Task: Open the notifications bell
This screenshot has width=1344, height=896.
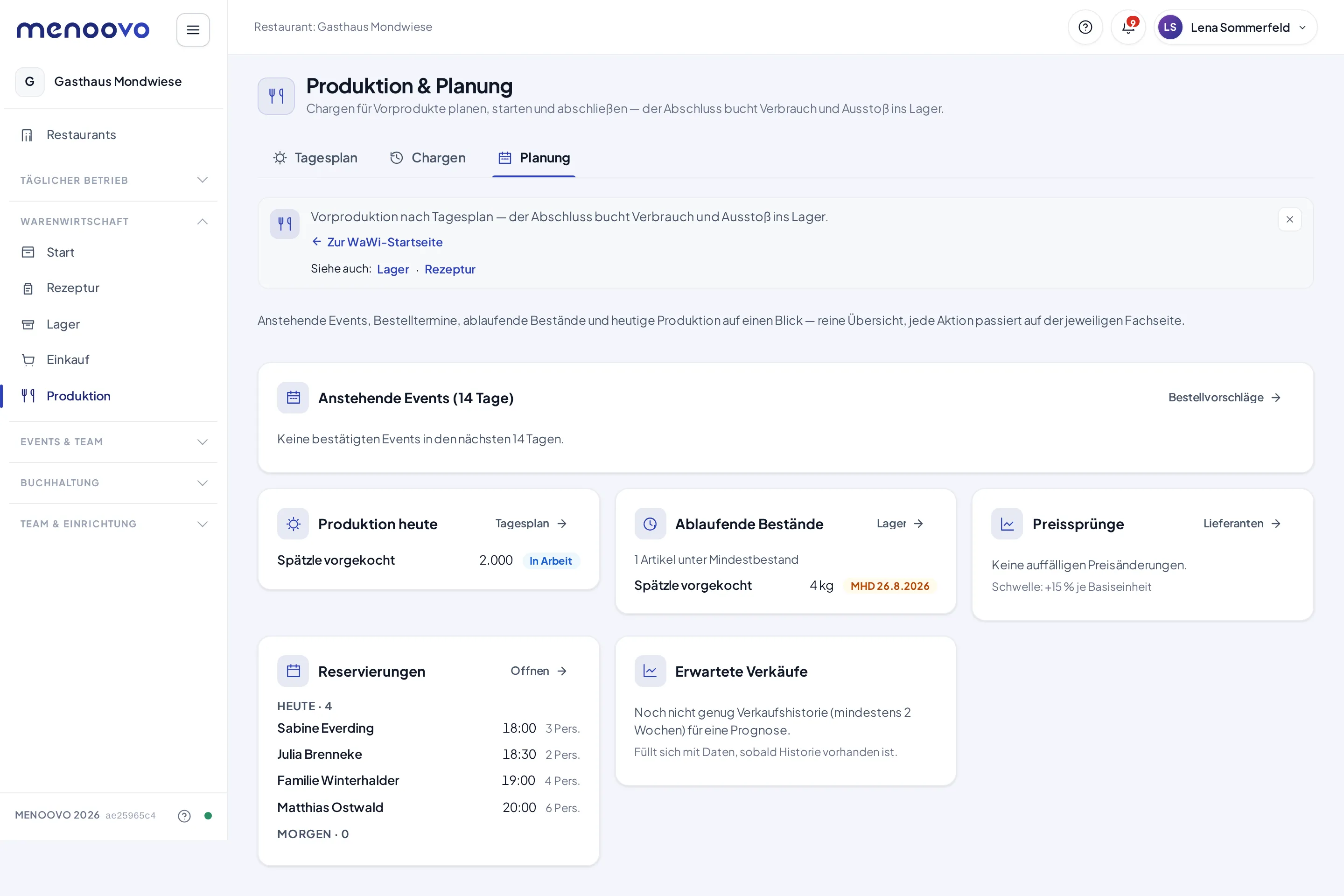Action: [1128, 27]
